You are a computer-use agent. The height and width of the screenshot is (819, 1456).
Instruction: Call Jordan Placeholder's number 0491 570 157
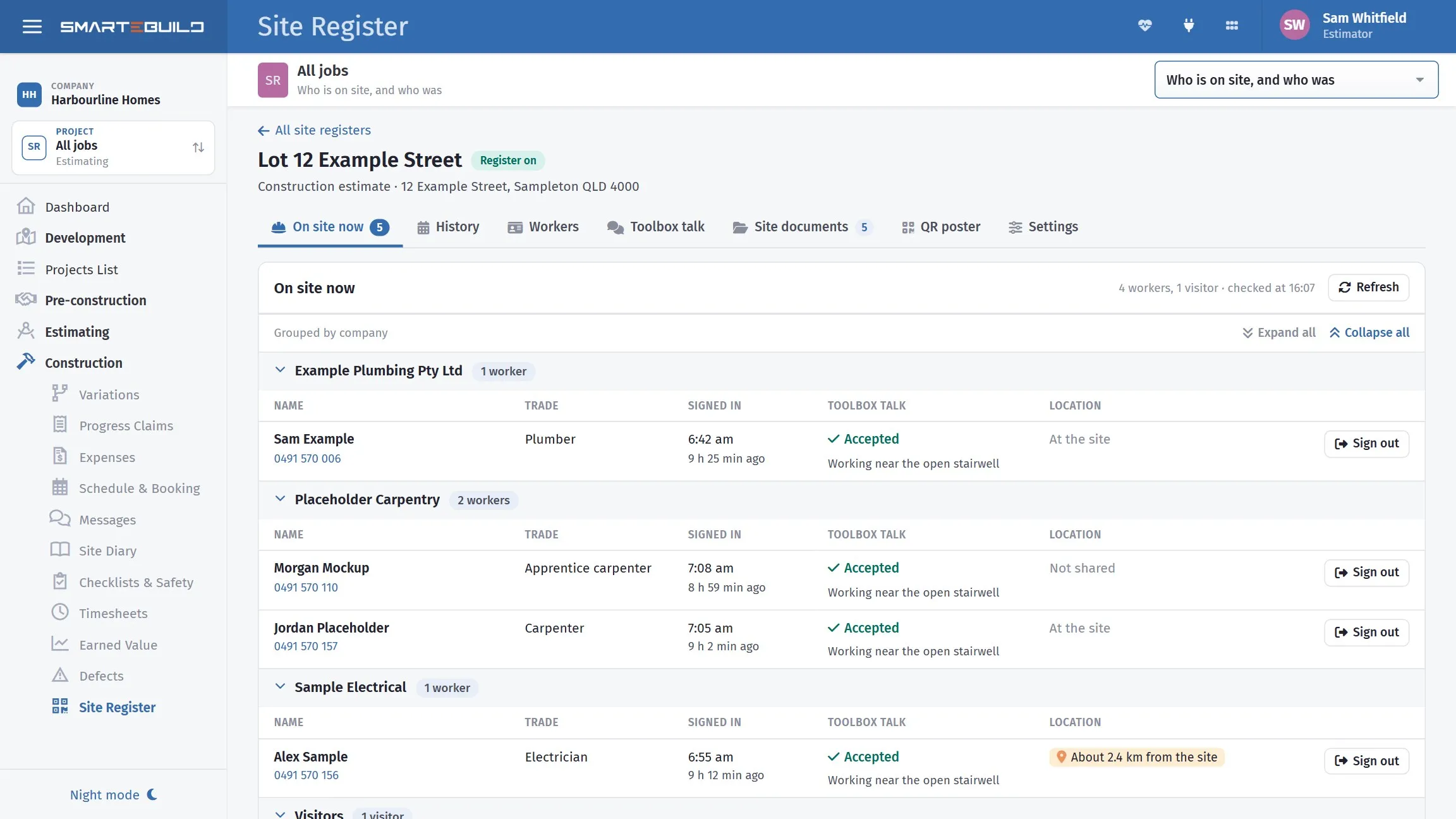tap(306, 646)
